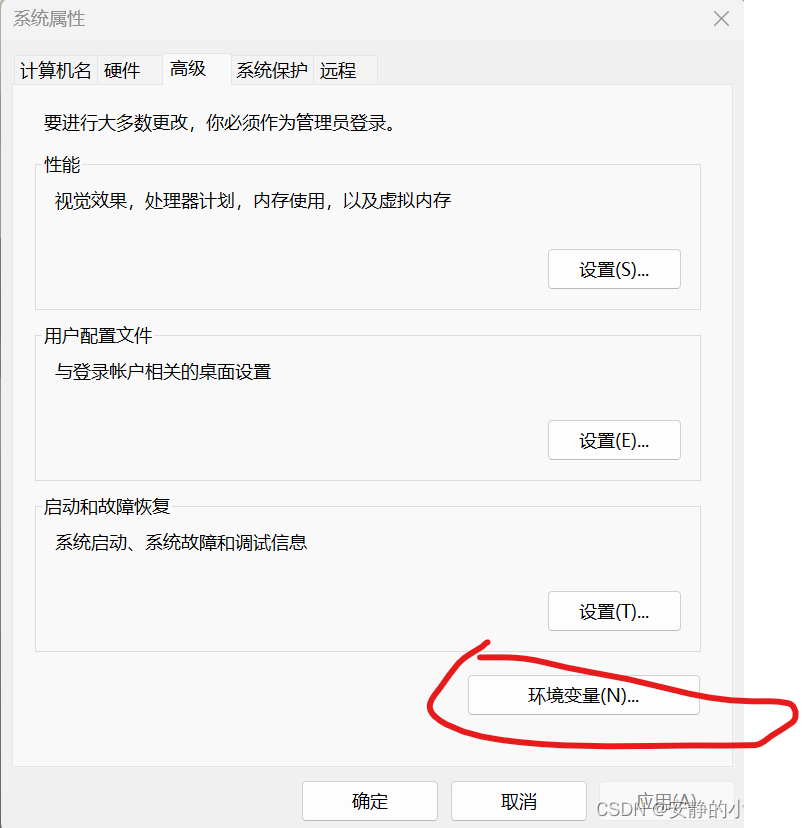The width and height of the screenshot is (802, 828).
Task: Select the 高级 tab
Action: 188,69
